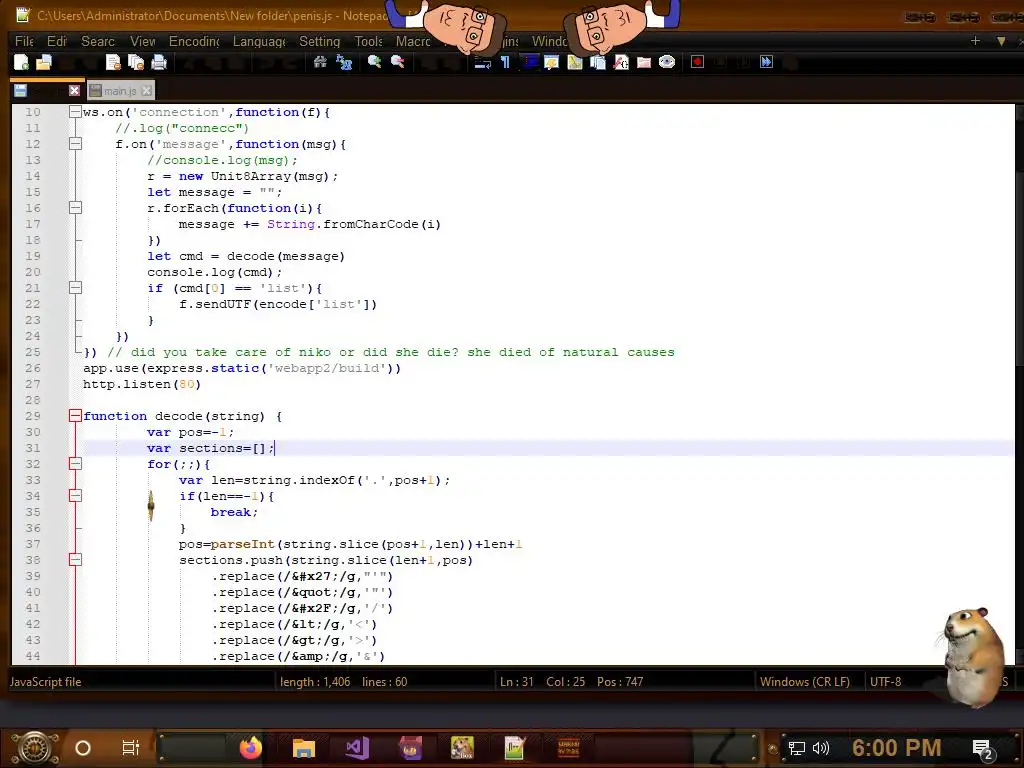
Task: Click the volume speaker icon in the tray
Action: coord(821,748)
